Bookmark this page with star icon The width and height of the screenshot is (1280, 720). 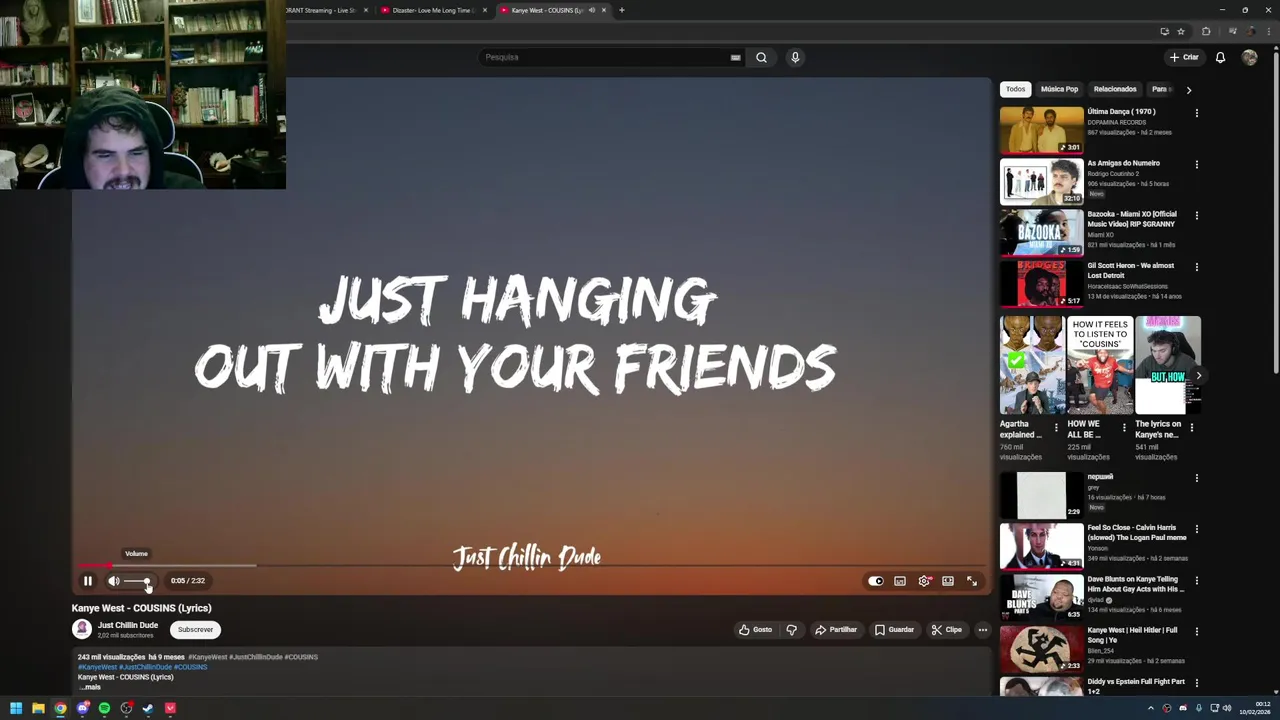[x=1180, y=32]
